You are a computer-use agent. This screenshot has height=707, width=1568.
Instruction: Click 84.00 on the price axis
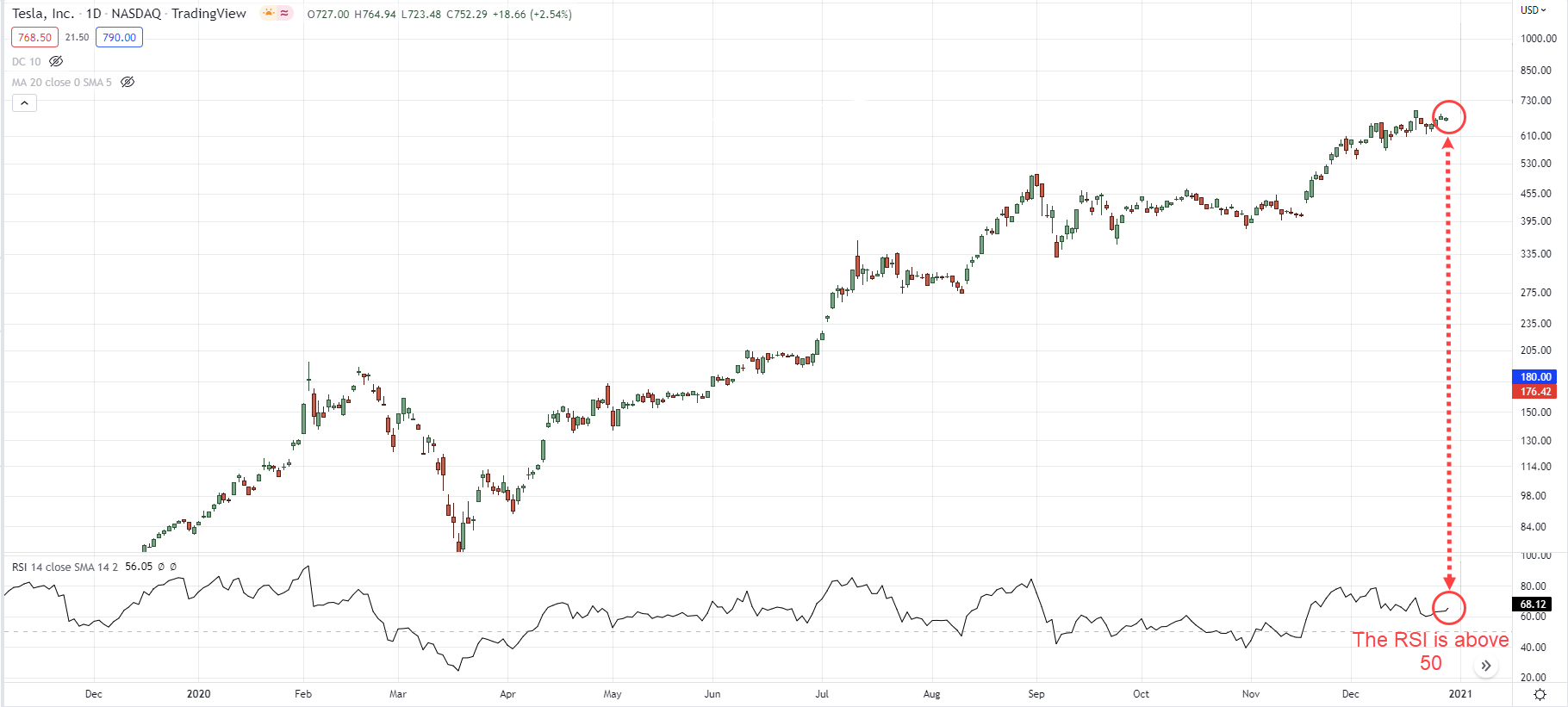pos(1534,527)
